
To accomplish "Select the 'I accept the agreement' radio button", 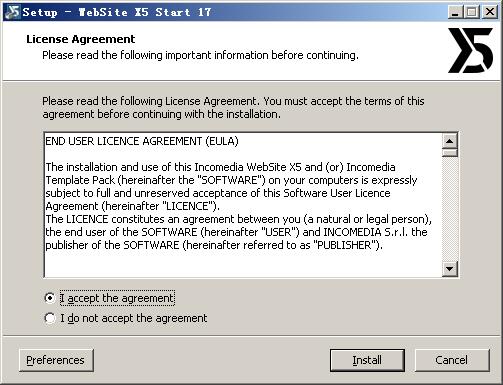I will click(50, 298).
